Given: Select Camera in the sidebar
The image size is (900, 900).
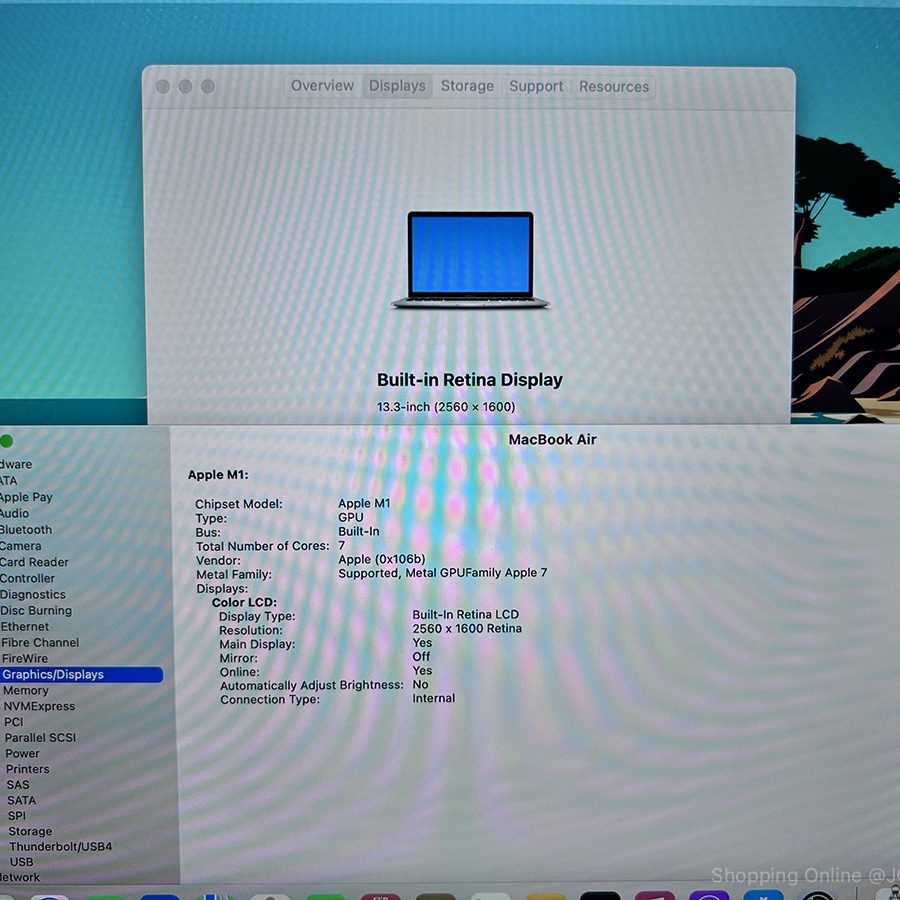Looking at the screenshot, I should [21, 546].
